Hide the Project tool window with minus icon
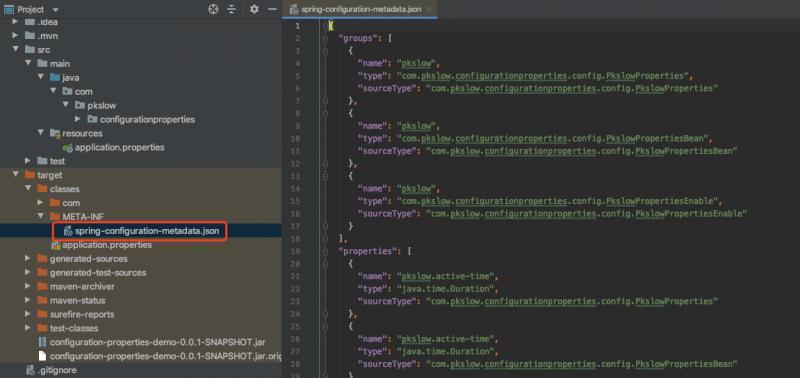Viewport: 800px width, 378px height. coord(272,9)
